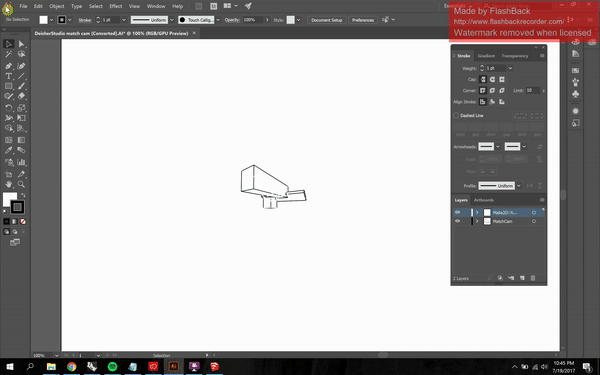Select the Line Segment tool
The height and width of the screenshot is (375, 600).
21,76
